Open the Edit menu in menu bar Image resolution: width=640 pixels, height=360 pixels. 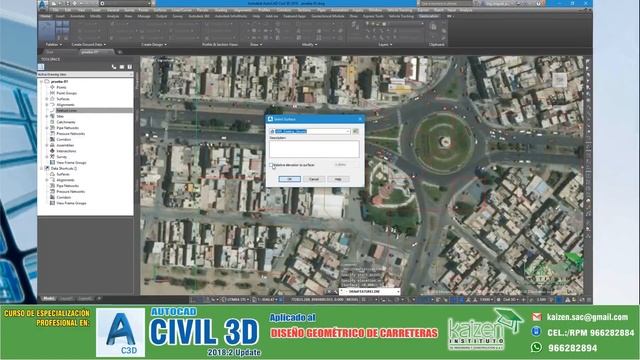[67, 10]
